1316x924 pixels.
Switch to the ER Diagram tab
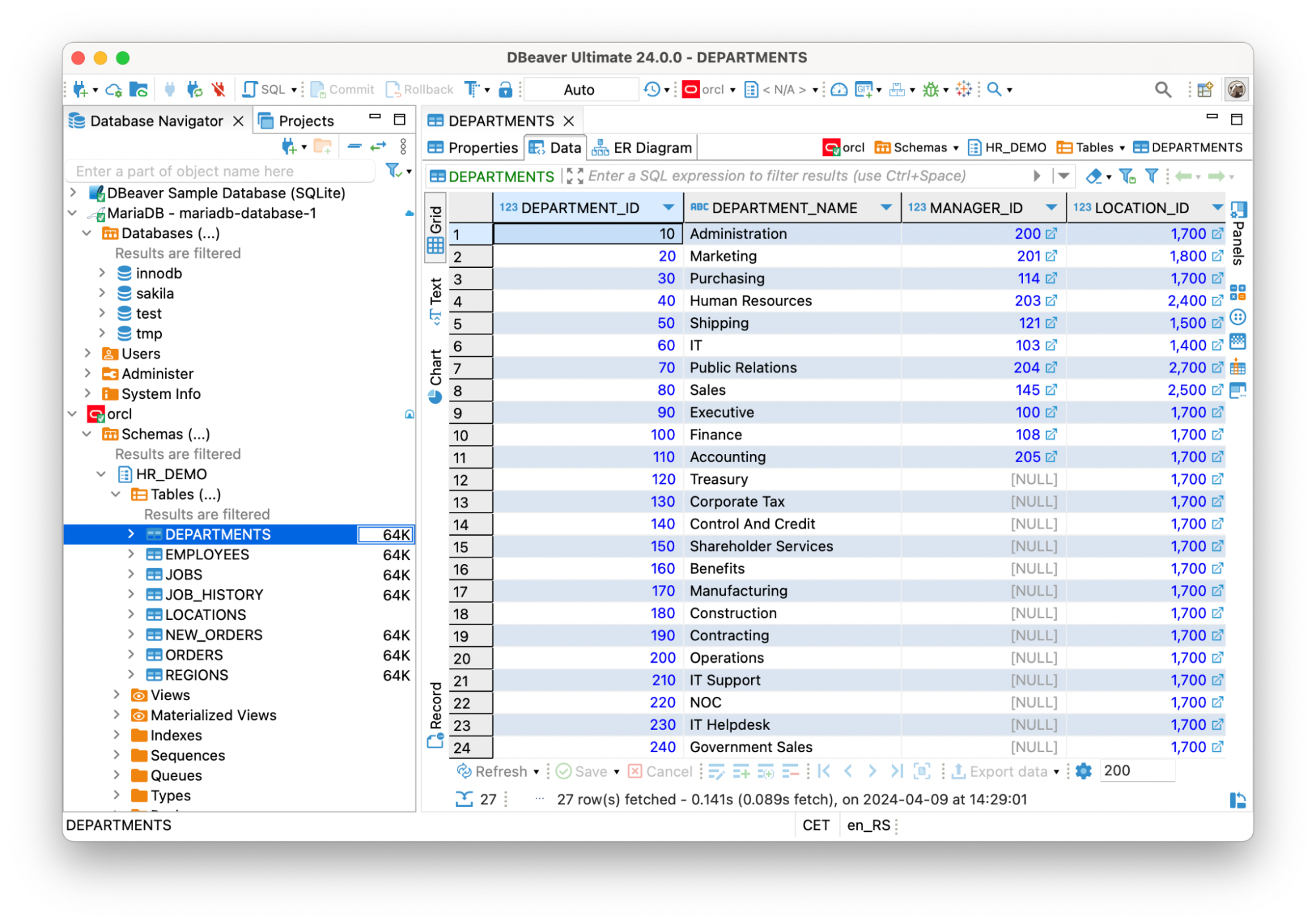click(x=642, y=147)
